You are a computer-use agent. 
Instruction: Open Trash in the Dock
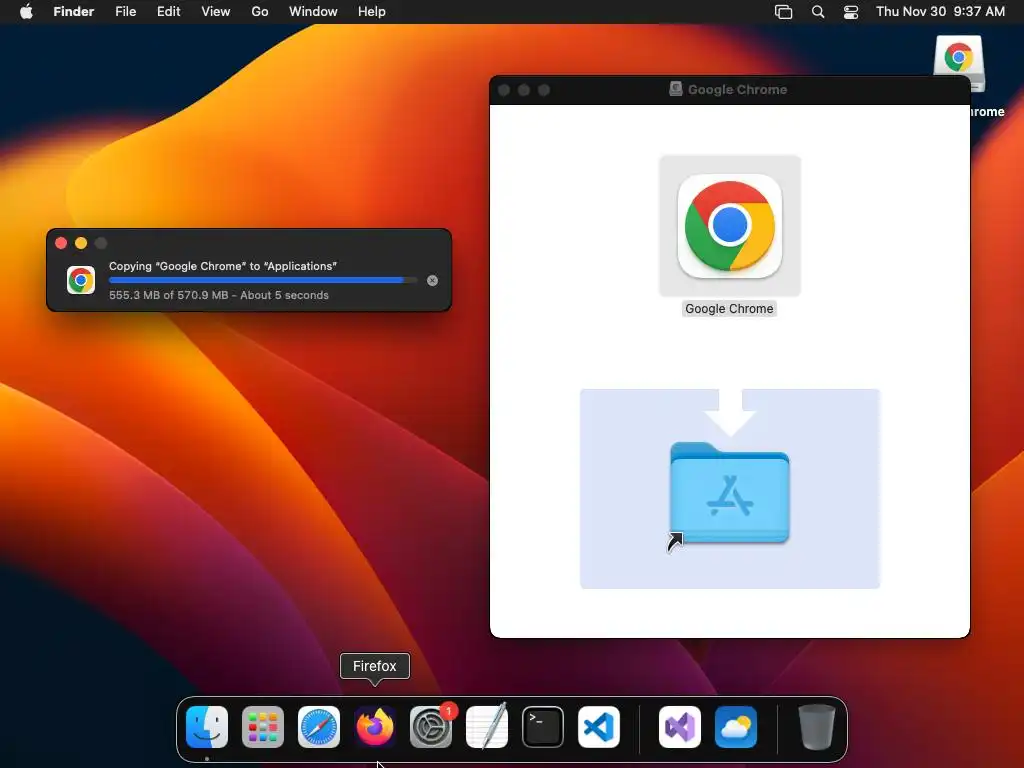click(x=817, y=727)
